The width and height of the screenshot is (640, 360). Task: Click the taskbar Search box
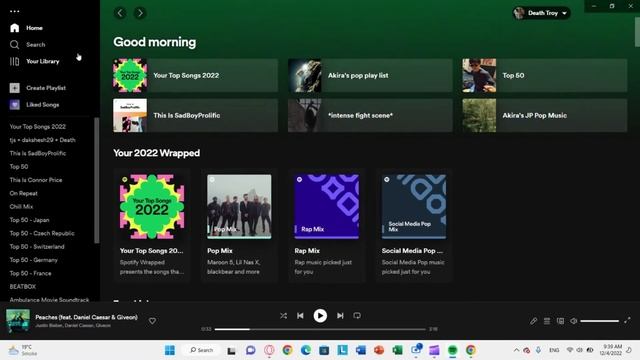(x=202, y=350)
